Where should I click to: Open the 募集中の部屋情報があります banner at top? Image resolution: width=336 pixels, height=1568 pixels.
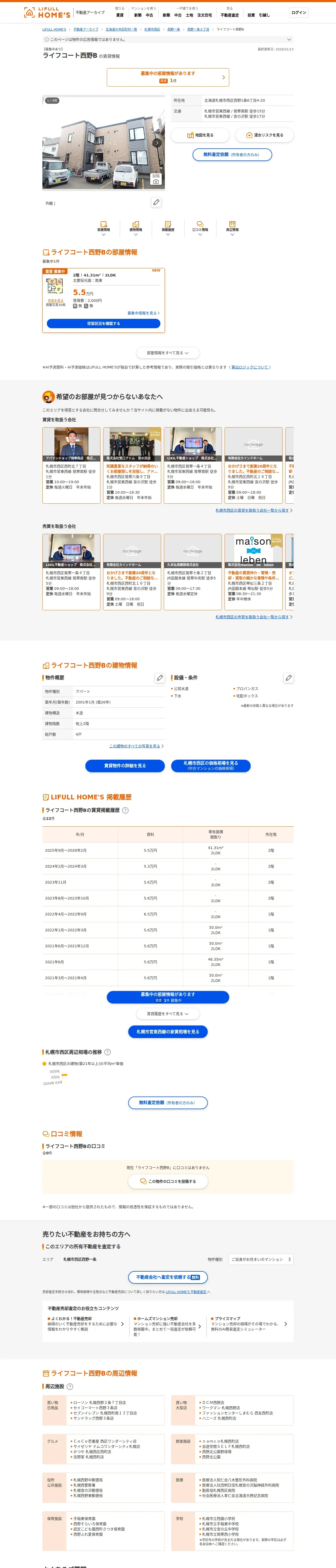pyautogui.click(x=168, y=77)
